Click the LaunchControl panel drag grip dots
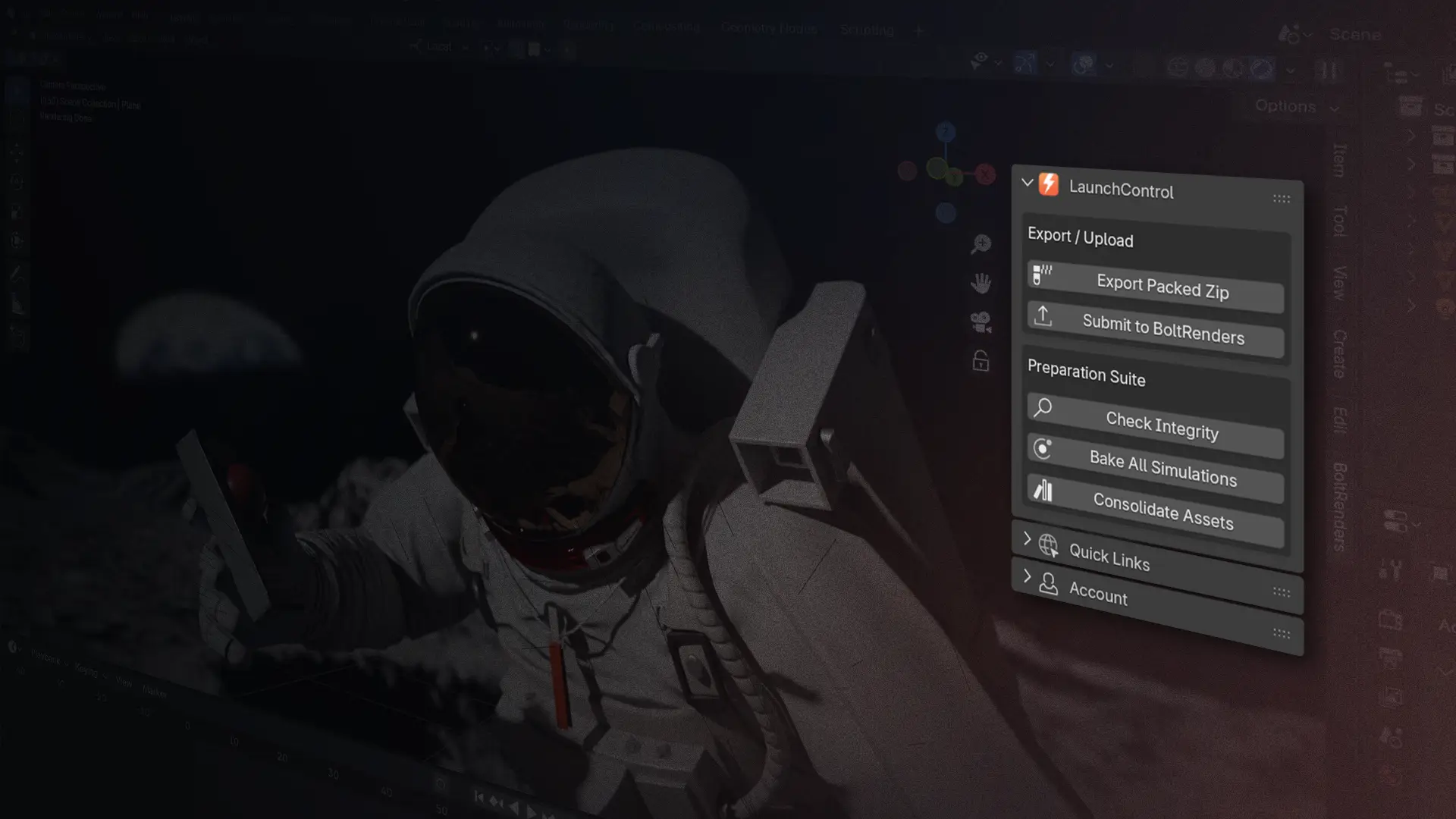The image size is (1456, 819). coord(1281,199)
